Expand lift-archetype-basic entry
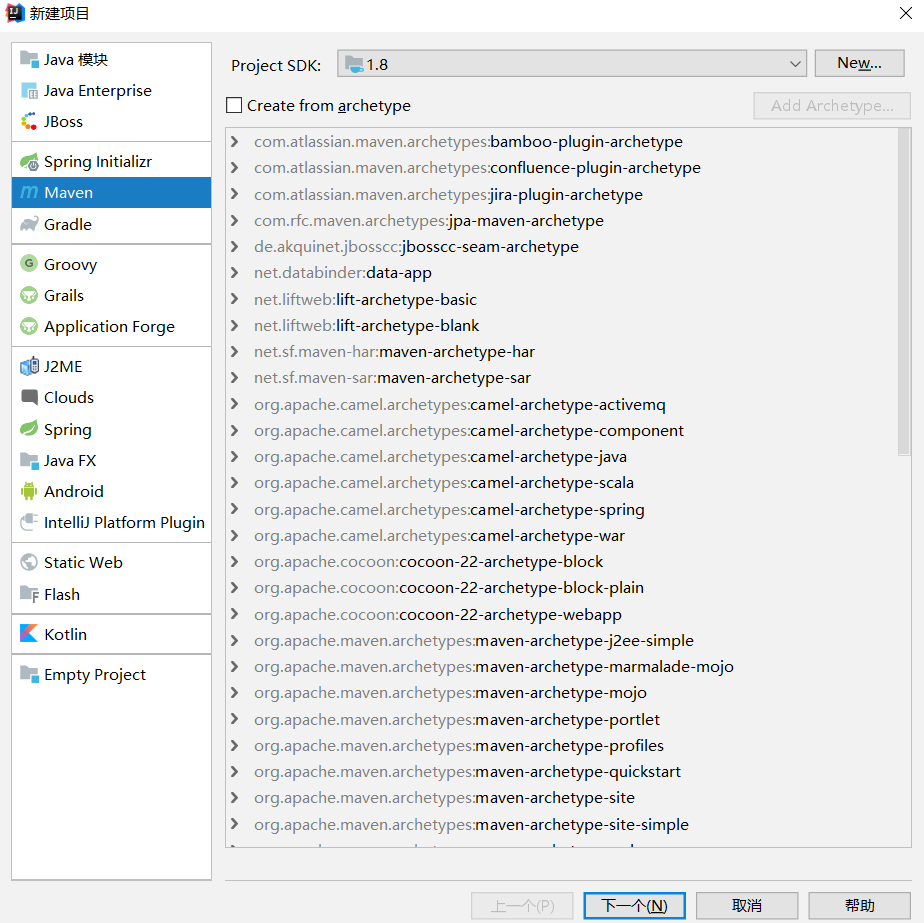 click(235, 299)
